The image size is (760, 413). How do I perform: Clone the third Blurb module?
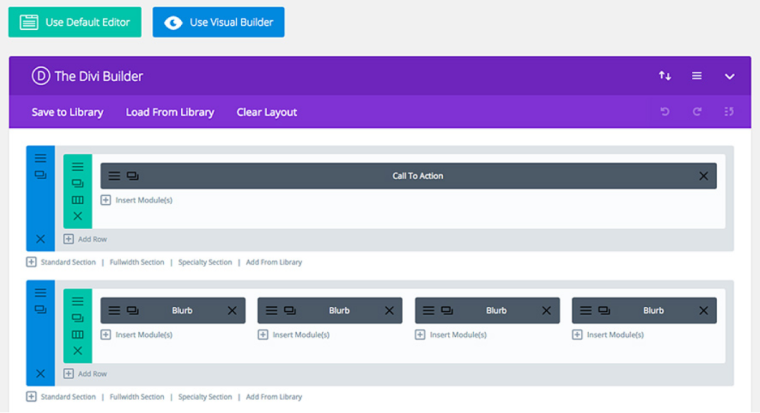coord(447,310)
